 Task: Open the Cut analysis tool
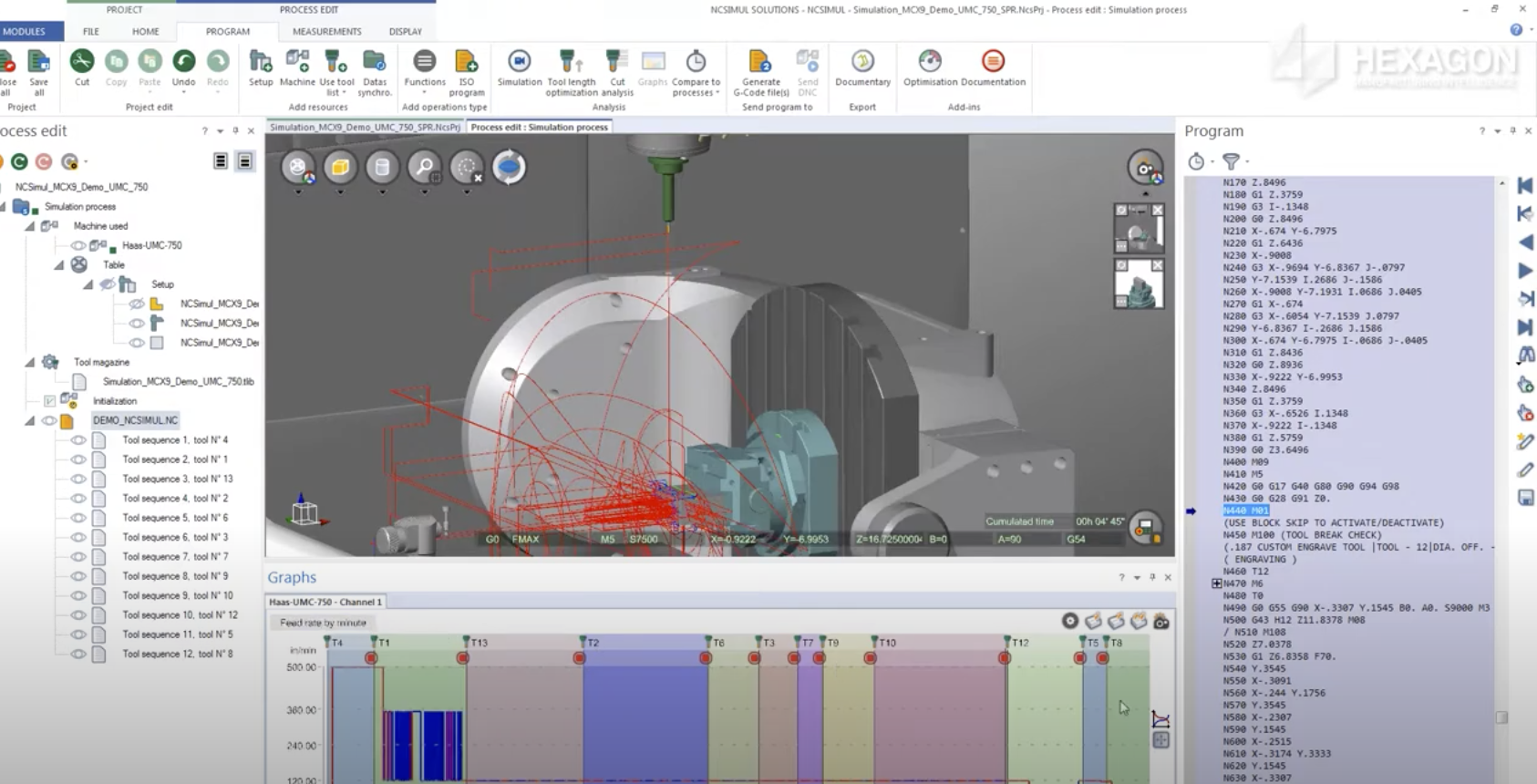(x=617, y=62)
